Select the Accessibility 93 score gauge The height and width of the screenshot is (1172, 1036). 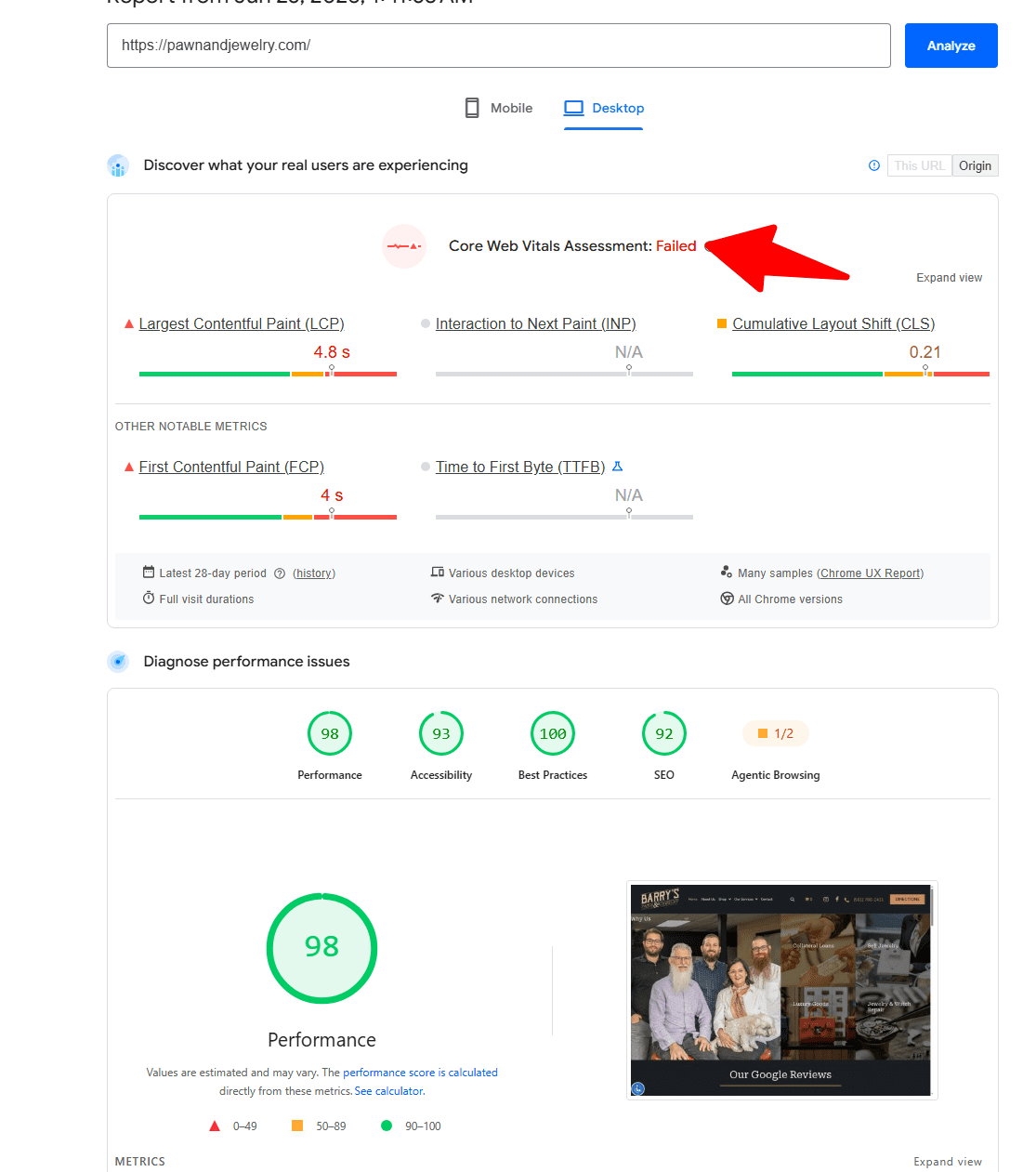click(441, 734)
